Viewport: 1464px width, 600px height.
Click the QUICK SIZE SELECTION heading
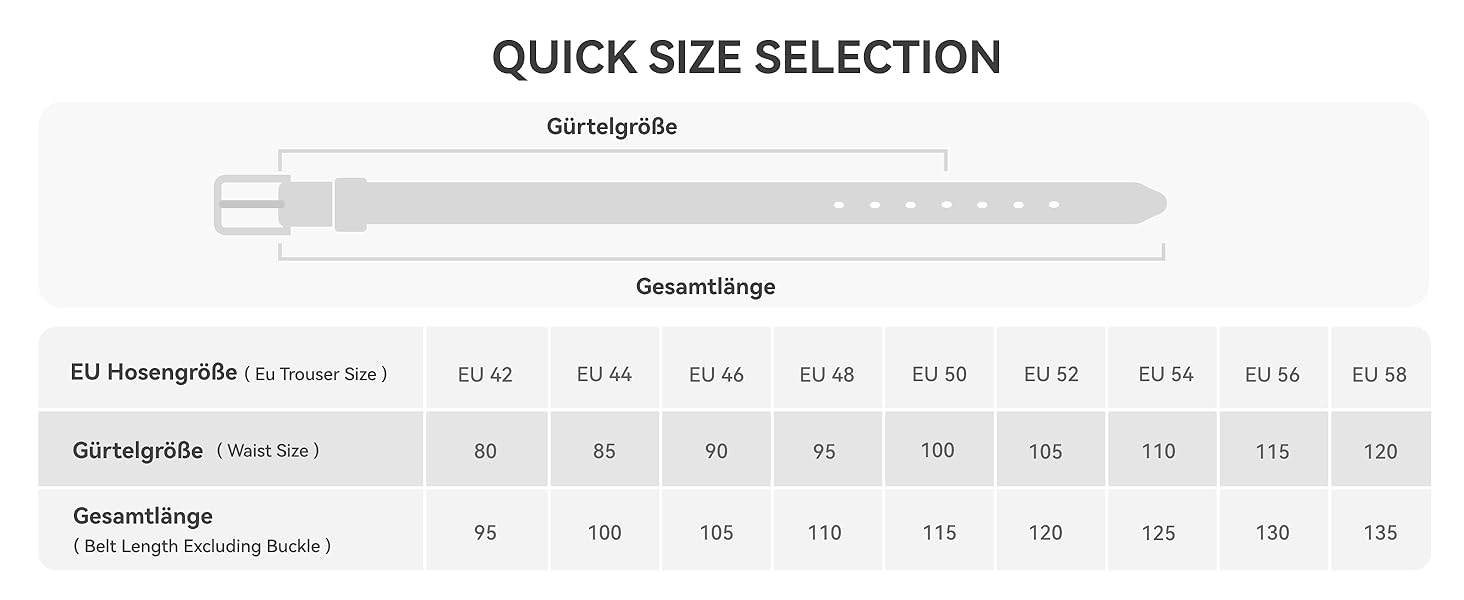tap(746, 58)
